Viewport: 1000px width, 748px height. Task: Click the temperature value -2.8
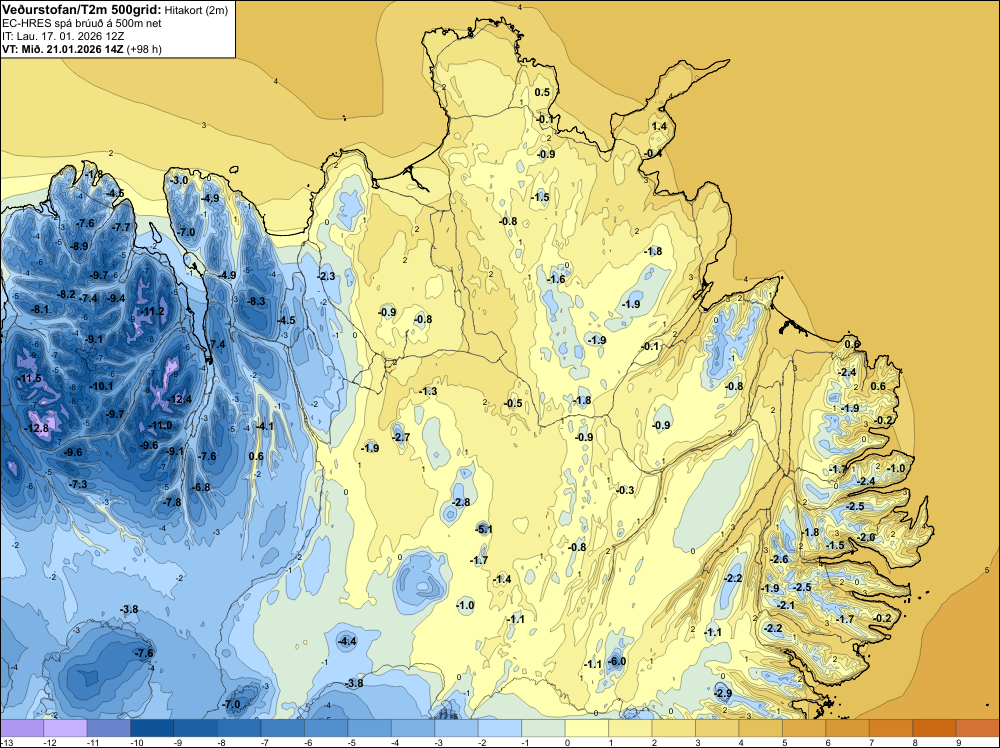coord(460,502)
